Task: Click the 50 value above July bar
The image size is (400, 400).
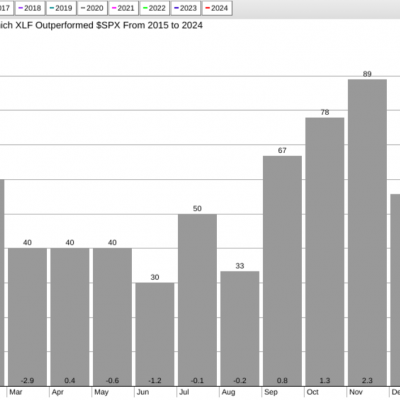Action: [197, 209]
